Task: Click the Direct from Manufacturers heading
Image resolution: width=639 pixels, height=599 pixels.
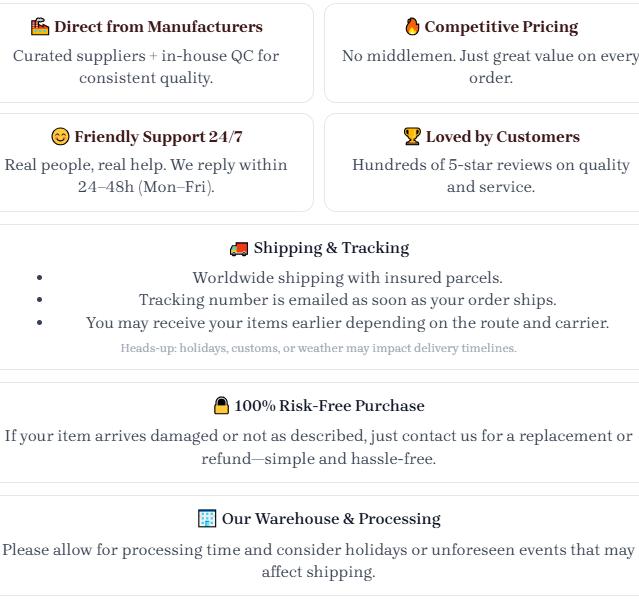Action: click(x=158, y=27)
